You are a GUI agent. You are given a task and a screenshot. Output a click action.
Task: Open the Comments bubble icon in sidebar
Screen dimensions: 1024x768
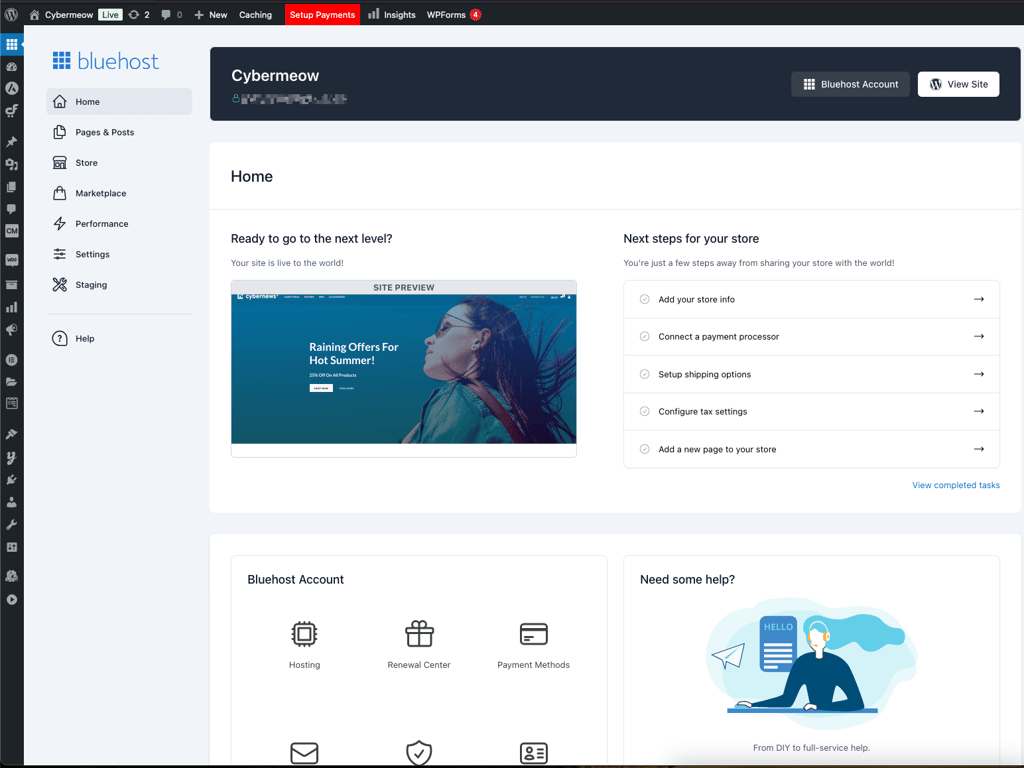pos(12,209)
